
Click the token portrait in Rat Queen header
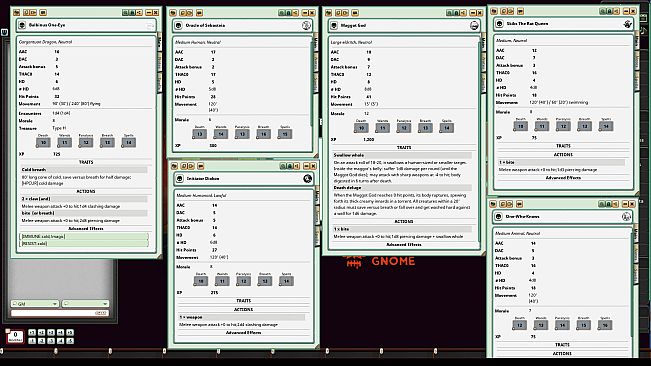627,24
